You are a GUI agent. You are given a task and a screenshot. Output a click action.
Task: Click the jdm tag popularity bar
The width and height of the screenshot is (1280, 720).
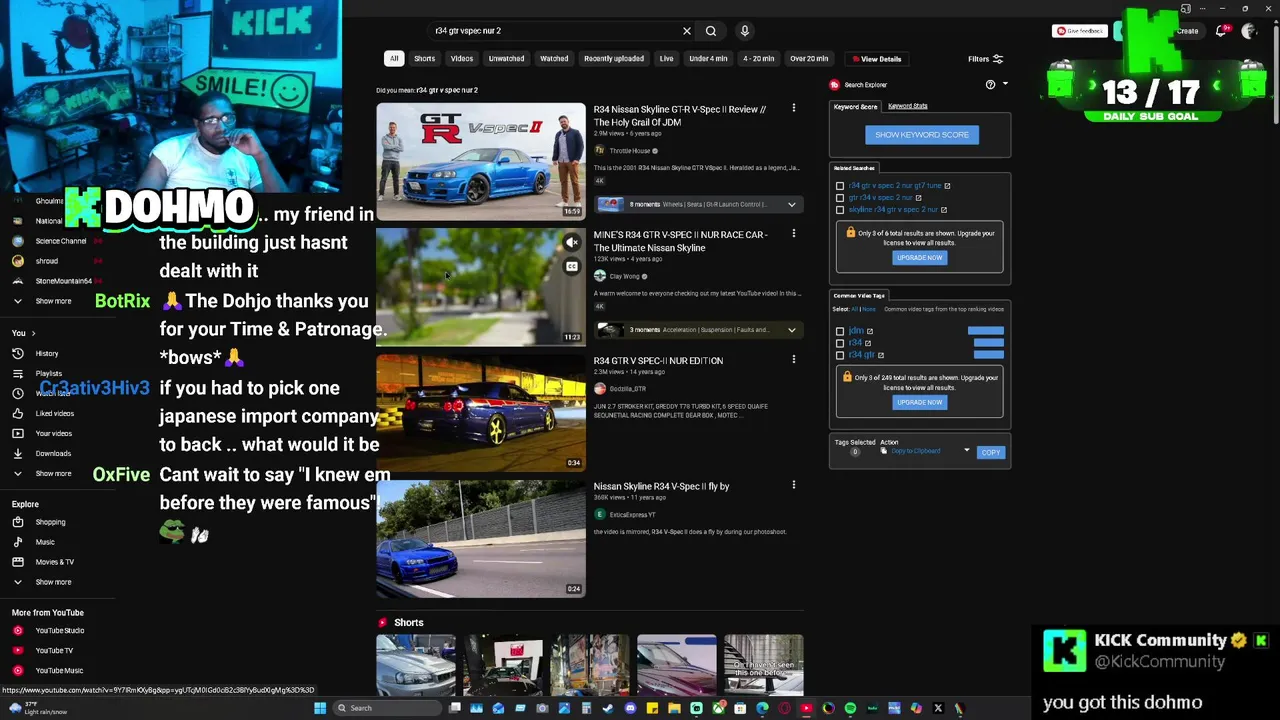coord(986,331)
